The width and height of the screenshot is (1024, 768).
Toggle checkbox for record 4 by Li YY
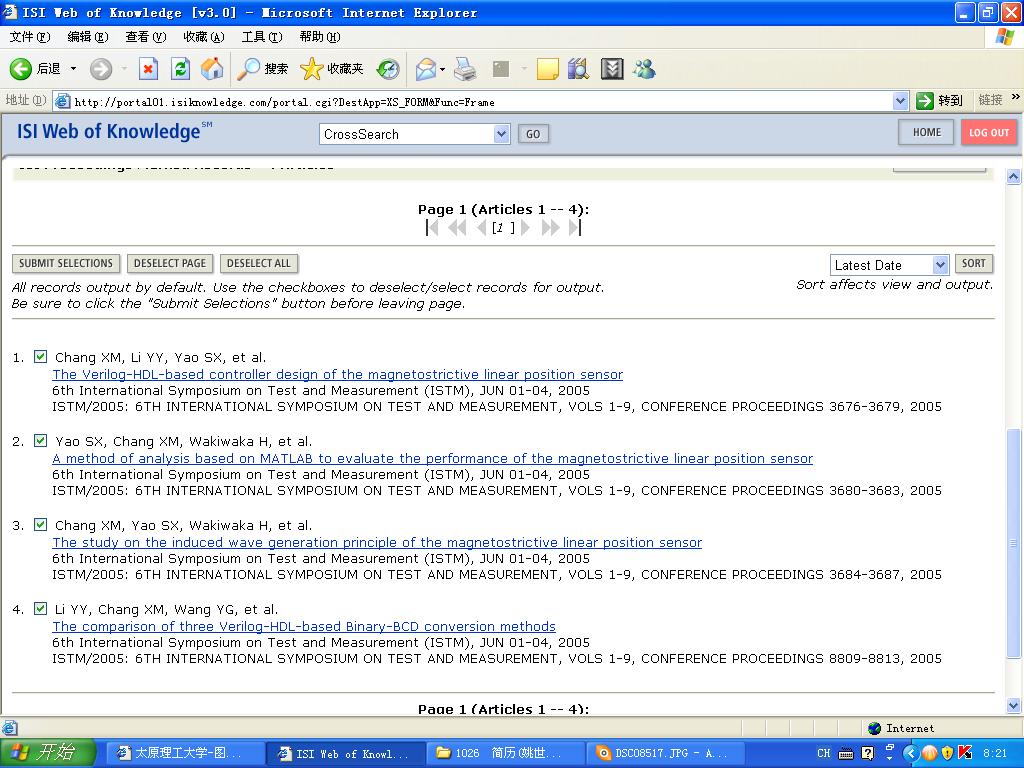40,609
